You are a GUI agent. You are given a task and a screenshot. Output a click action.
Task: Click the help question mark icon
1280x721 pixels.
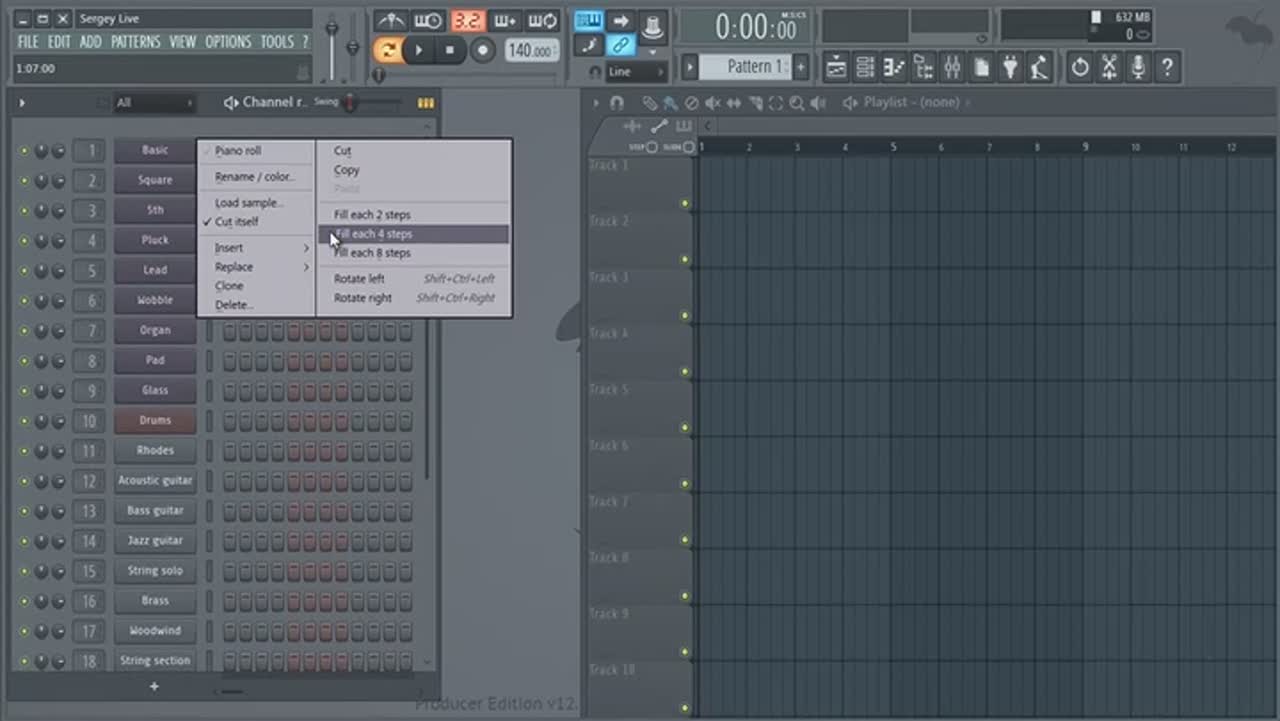(1166, 67)
